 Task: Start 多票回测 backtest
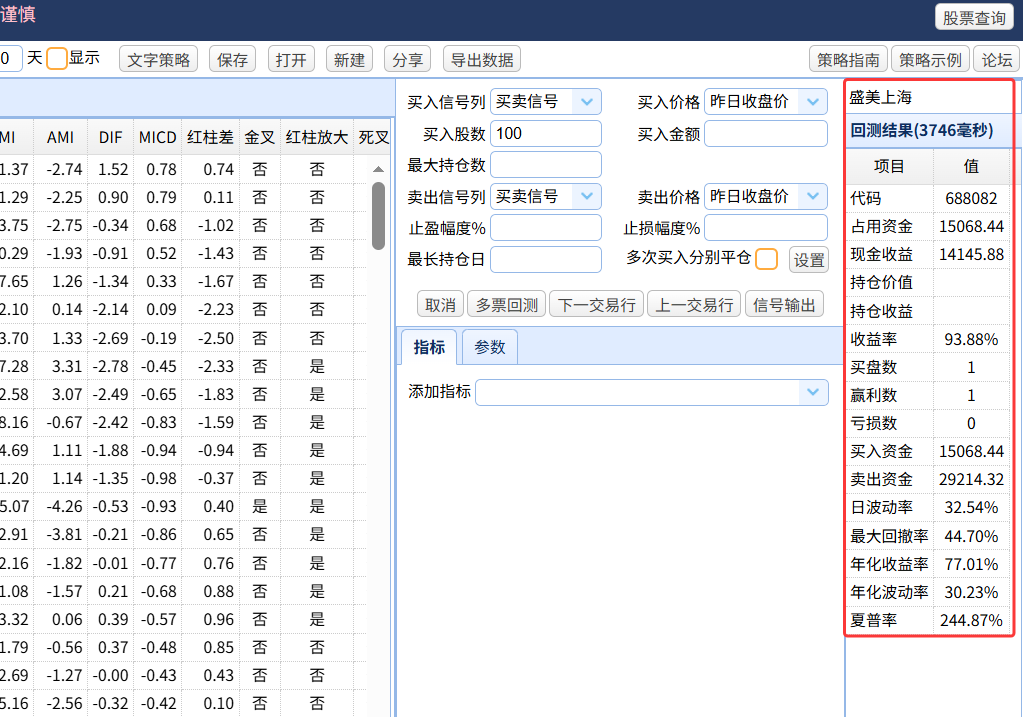tap(507, 305)
